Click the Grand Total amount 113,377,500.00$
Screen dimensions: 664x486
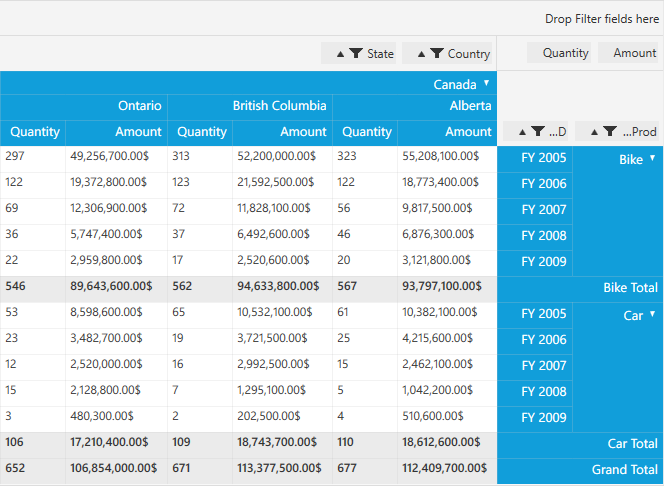(x=282, y=469)
